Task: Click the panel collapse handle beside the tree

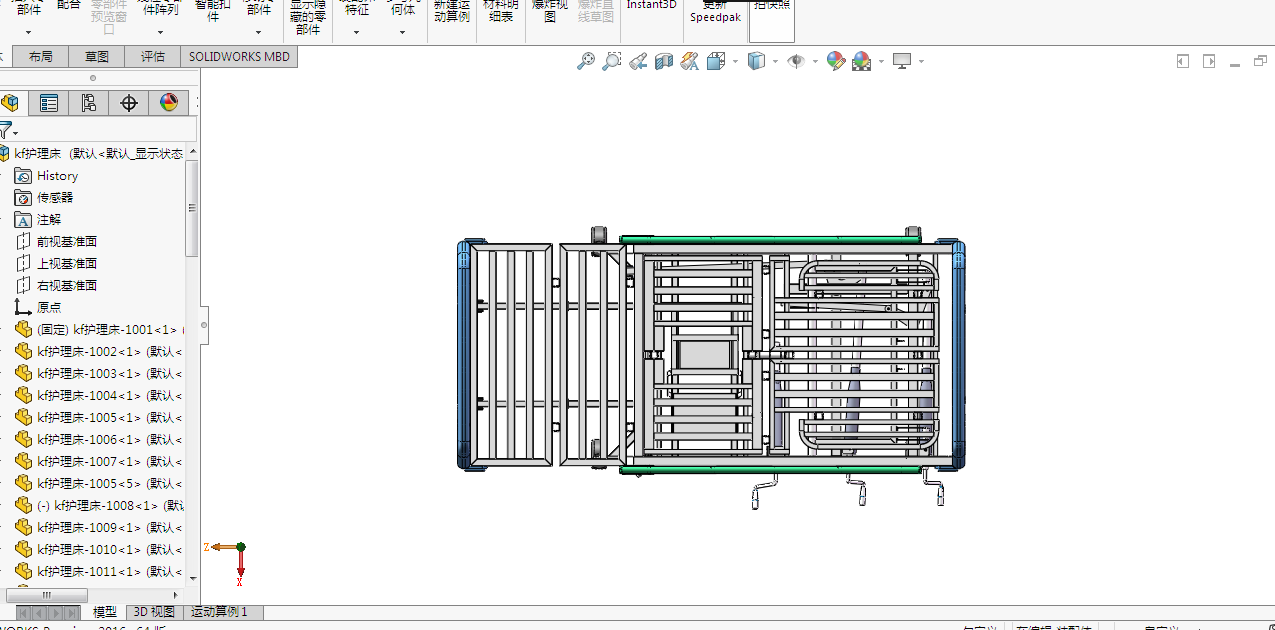Action: click(x=204, y=325)
